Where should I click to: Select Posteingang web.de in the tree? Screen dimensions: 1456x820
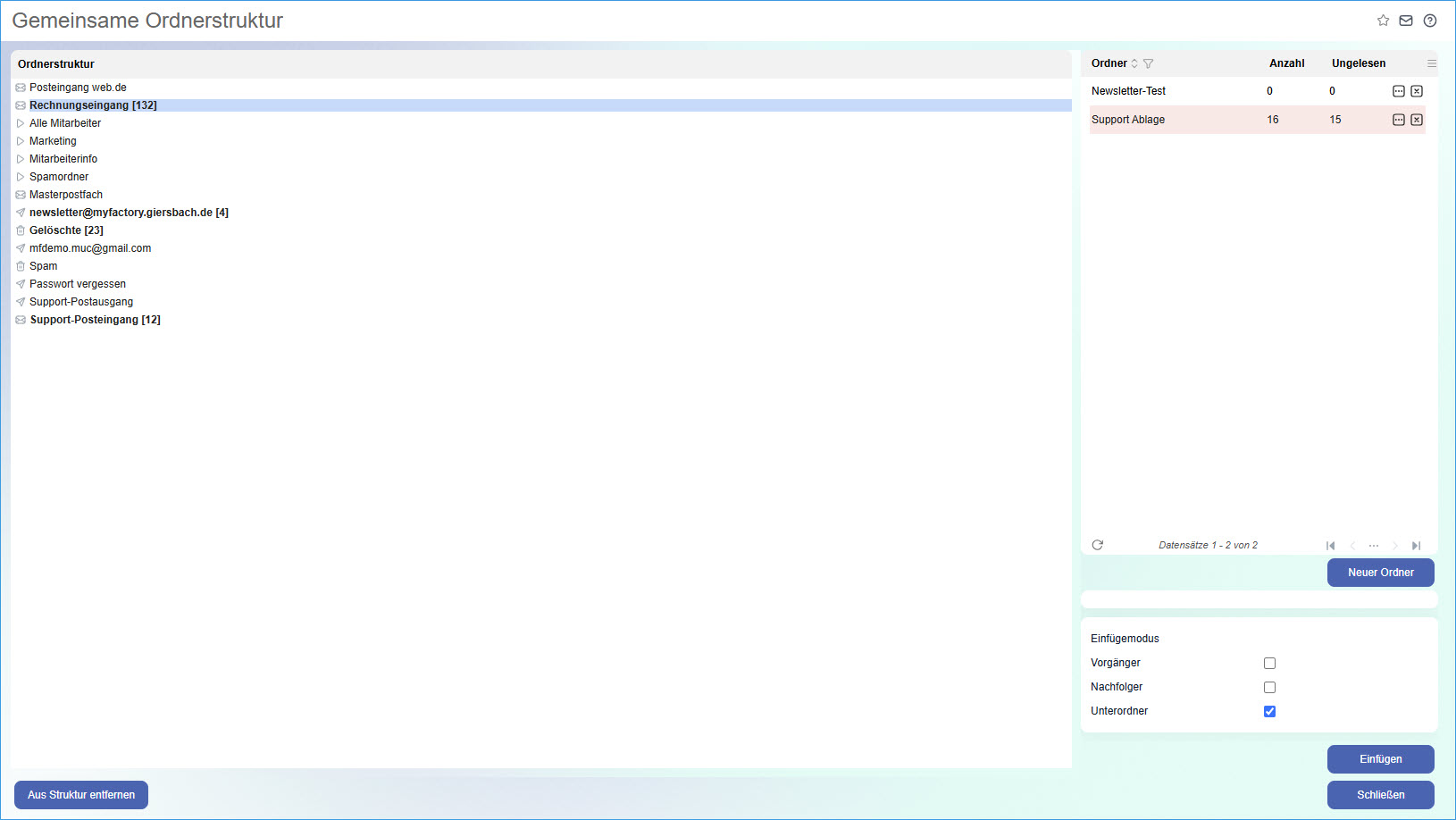78,88
